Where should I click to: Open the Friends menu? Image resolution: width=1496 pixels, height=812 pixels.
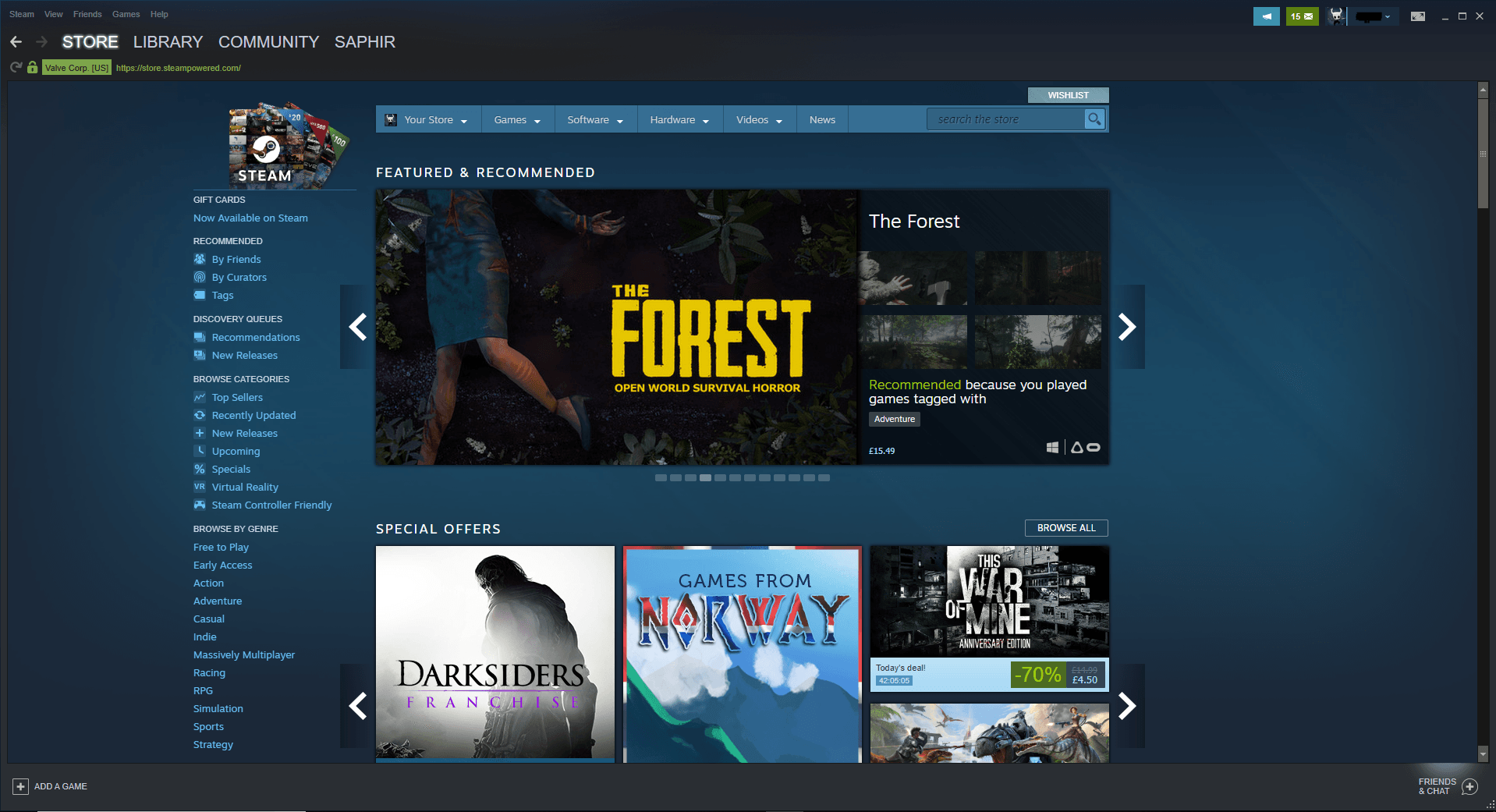tap(87, 14)
